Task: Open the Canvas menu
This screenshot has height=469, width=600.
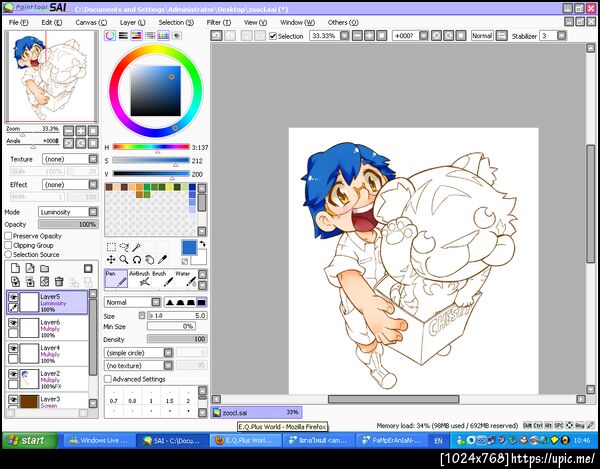Action: click(91, 23)
